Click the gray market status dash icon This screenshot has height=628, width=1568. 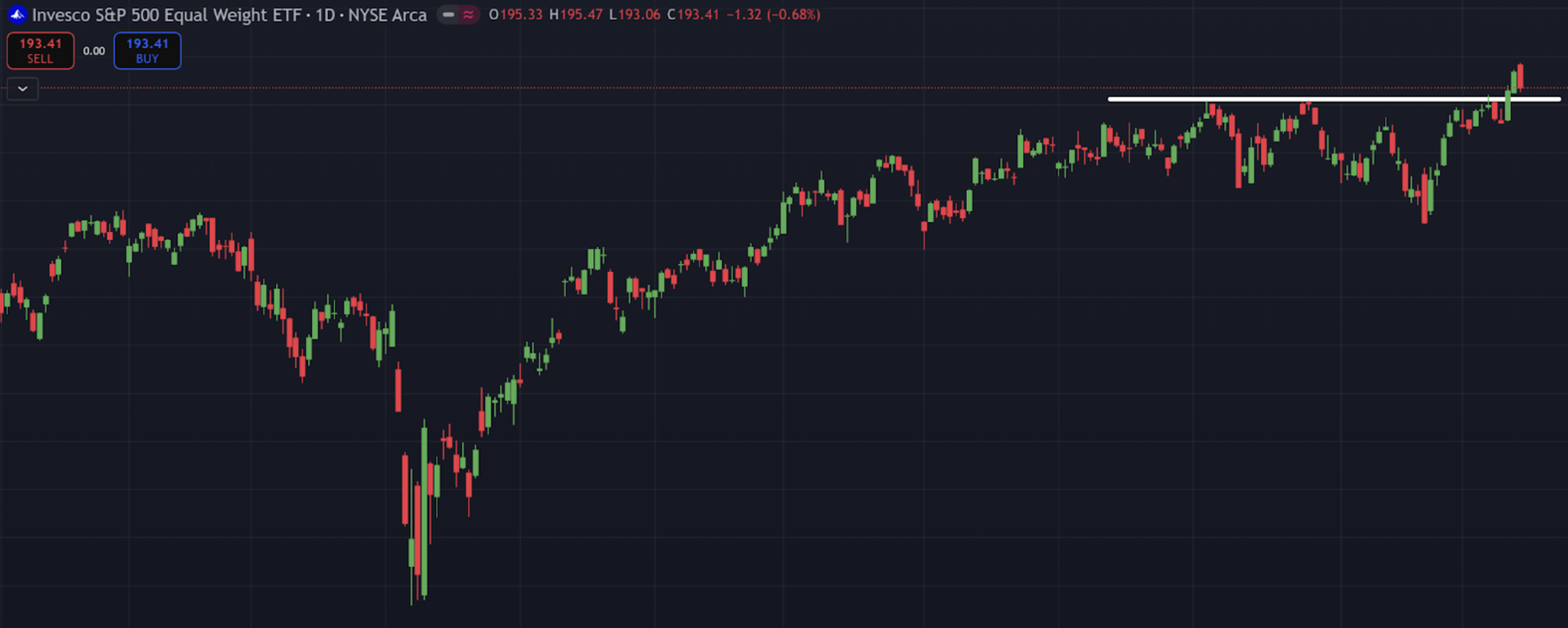tap(448, 15)
